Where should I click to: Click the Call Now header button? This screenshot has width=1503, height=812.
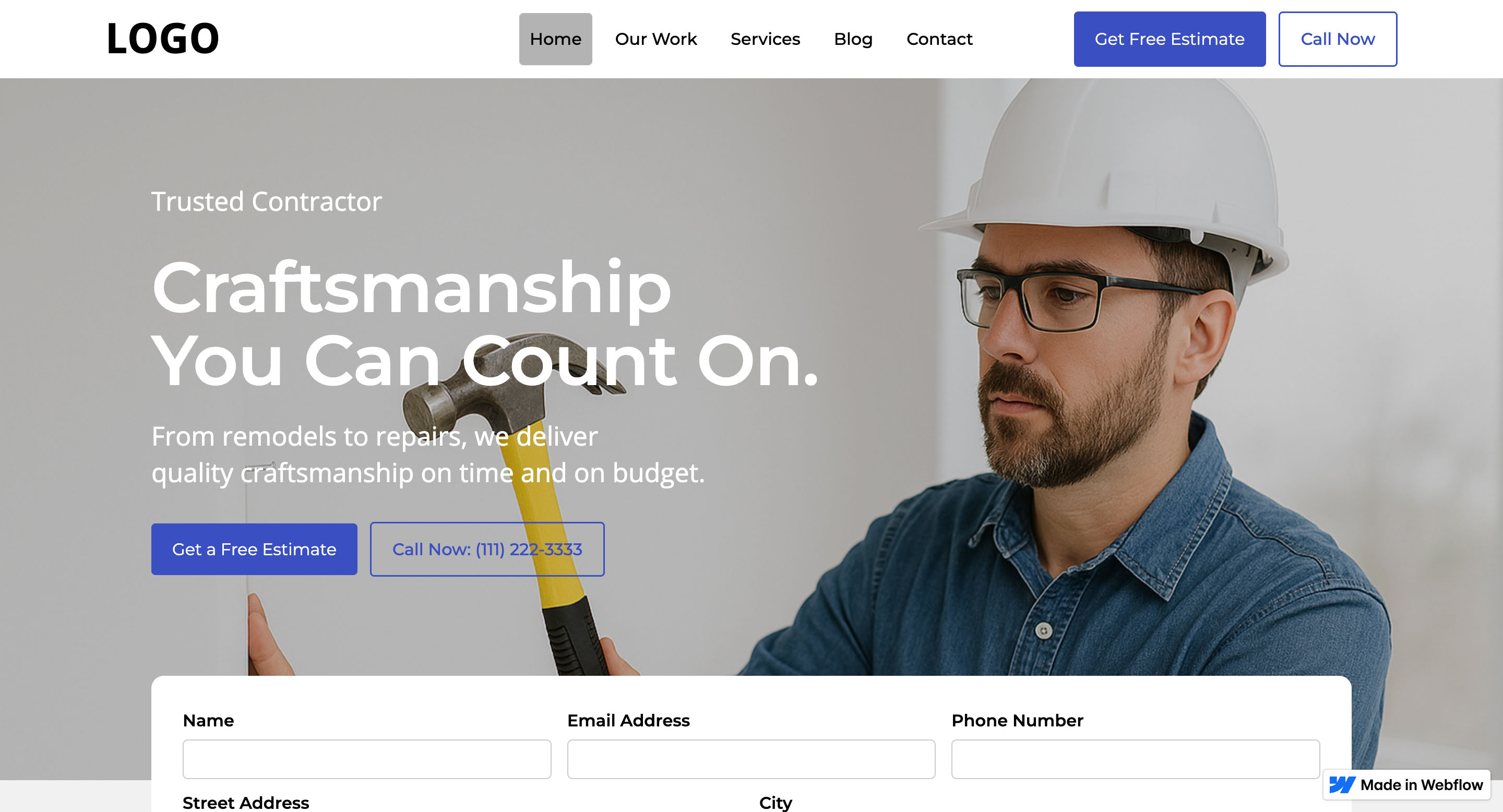(x=1338, y=39)
